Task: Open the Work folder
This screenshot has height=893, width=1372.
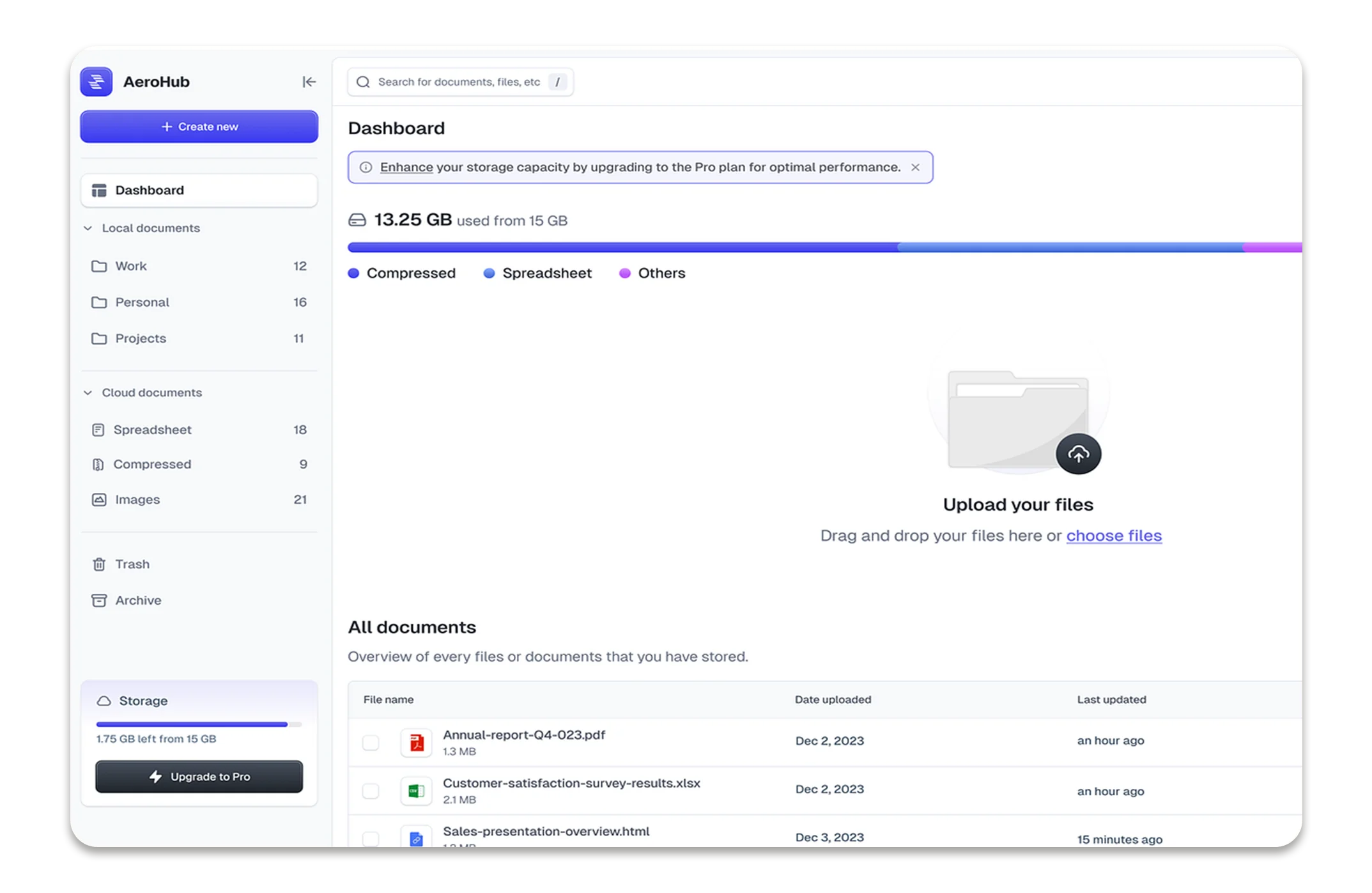Action: click(131, 266)
